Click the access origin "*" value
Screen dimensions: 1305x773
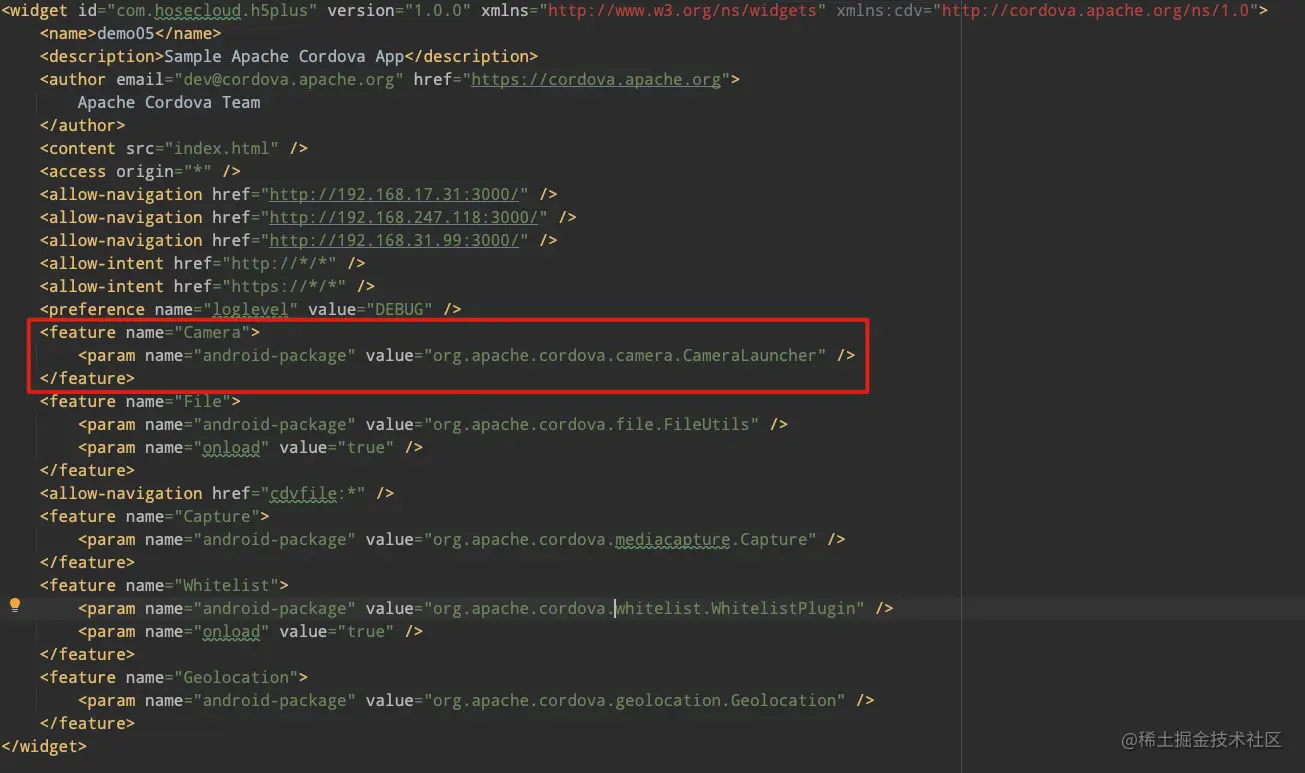point(198,171)
